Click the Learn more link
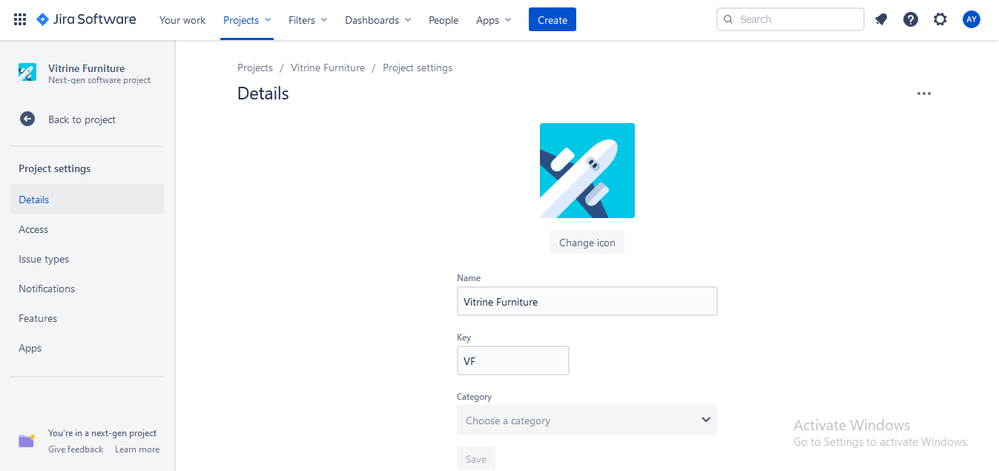This screenshot has height=471, width=999. 138,449
